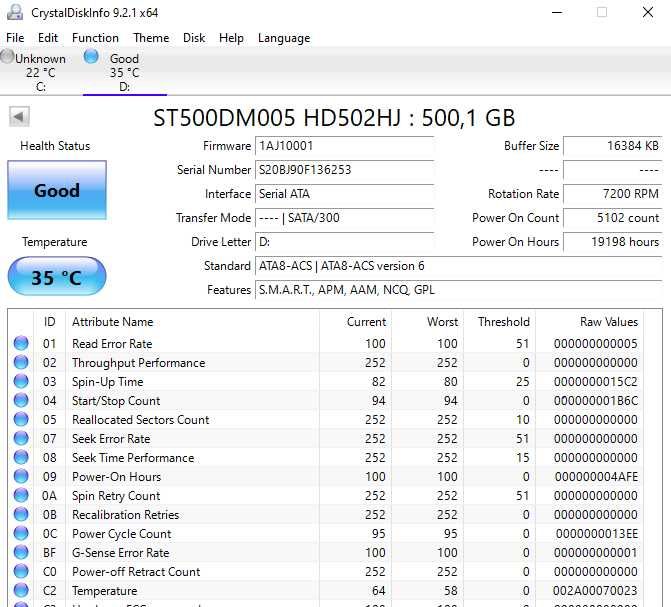
Task: Click status orb for Reallocated Sectors Count
Action: 21,419
